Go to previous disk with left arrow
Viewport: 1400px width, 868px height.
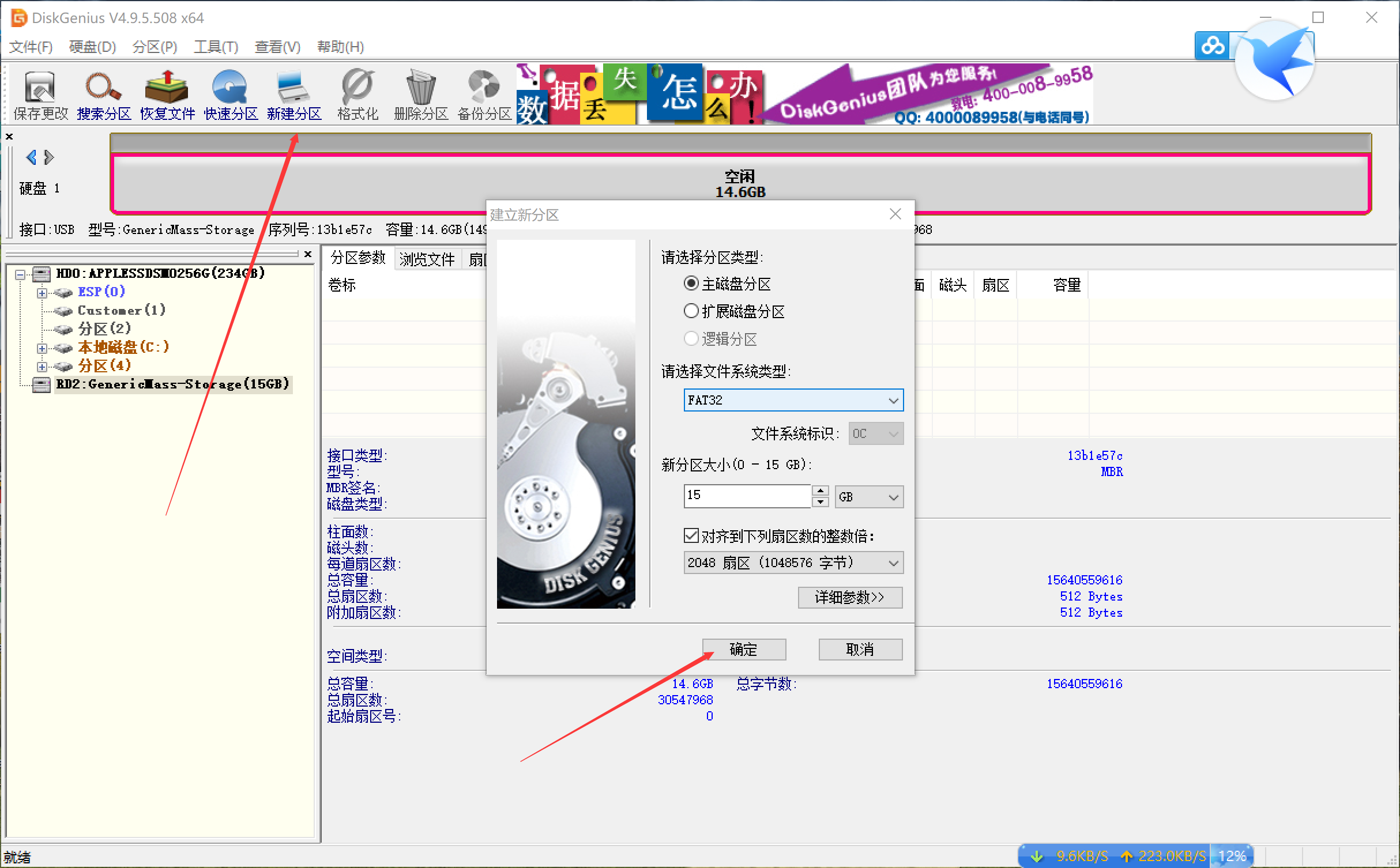tap(32, 157)
